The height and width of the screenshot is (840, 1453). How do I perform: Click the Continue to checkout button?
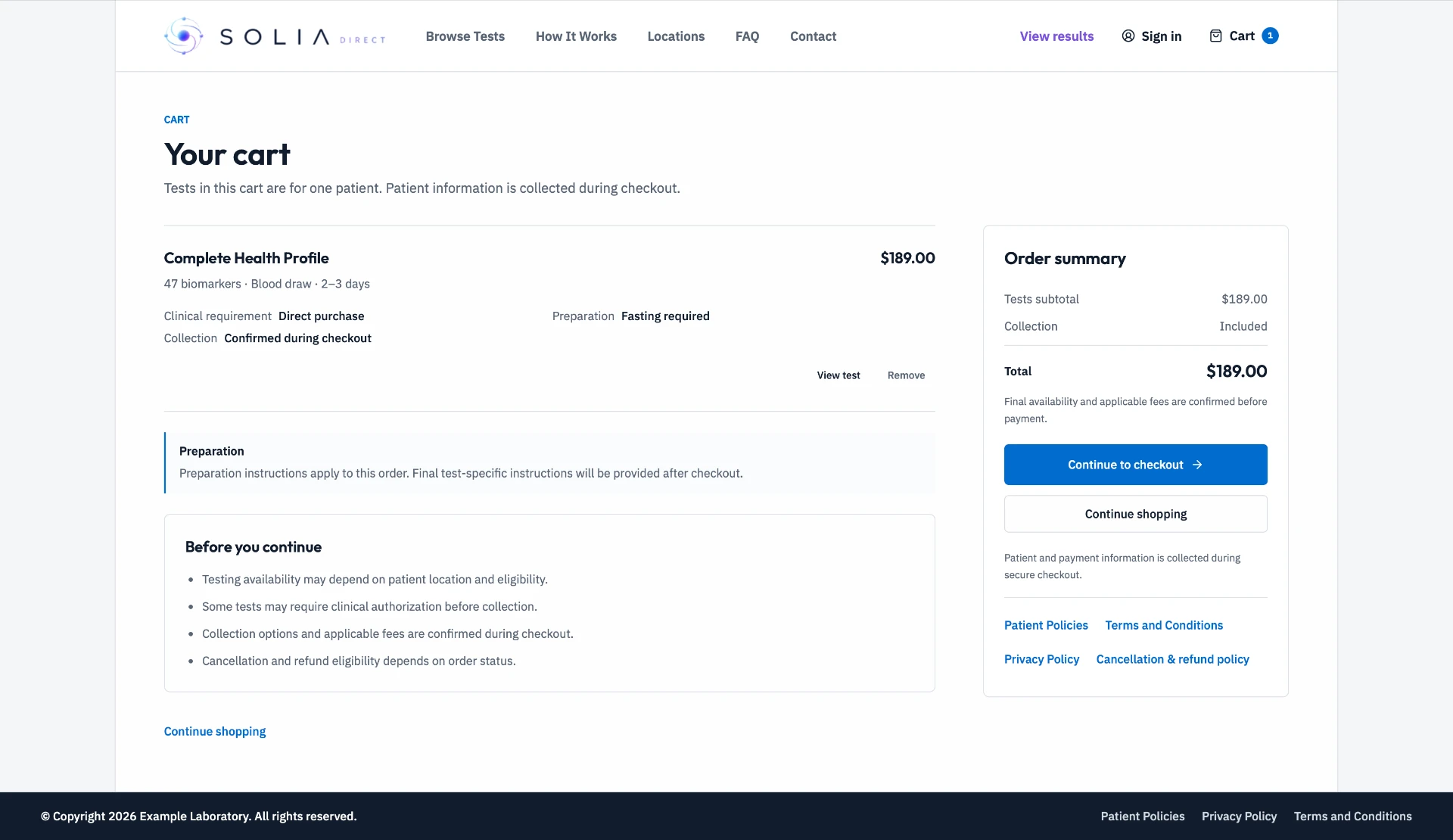coord(1135,465)
